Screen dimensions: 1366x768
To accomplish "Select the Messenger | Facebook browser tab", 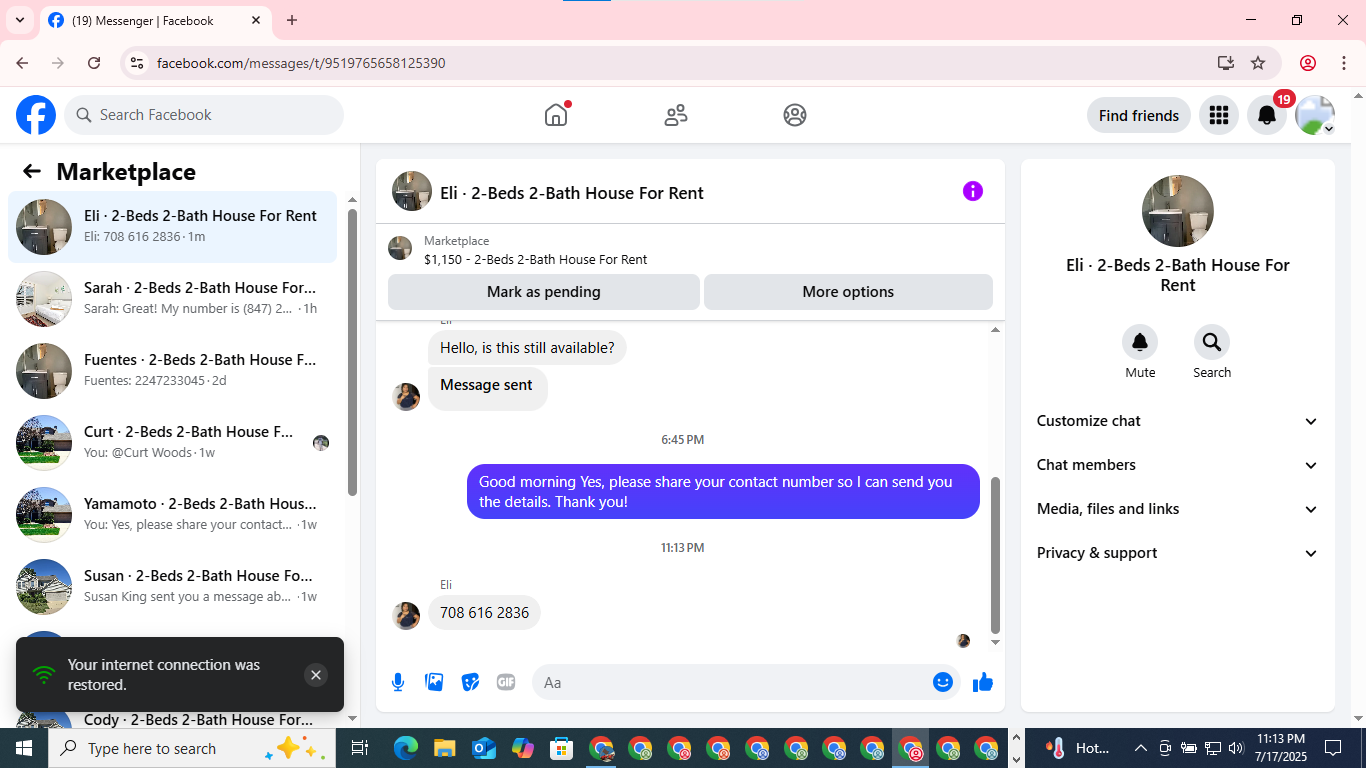I will tap(156, 20).
